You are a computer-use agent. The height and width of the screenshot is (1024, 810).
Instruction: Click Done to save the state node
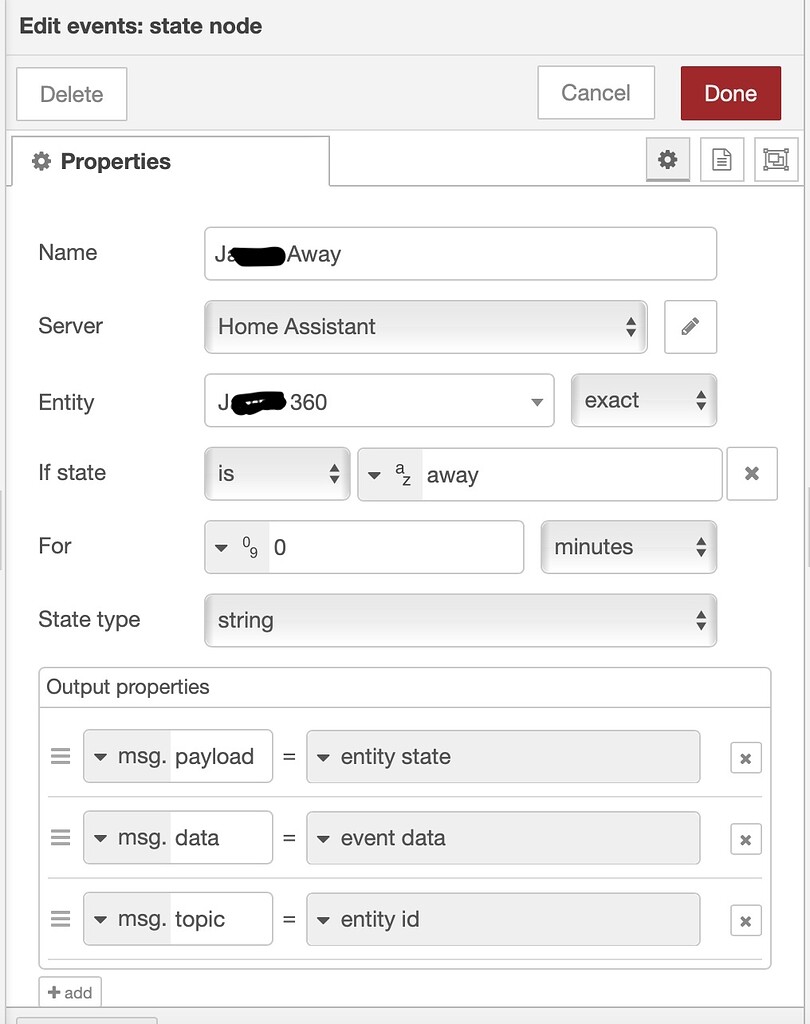click(x=731, y=93)
